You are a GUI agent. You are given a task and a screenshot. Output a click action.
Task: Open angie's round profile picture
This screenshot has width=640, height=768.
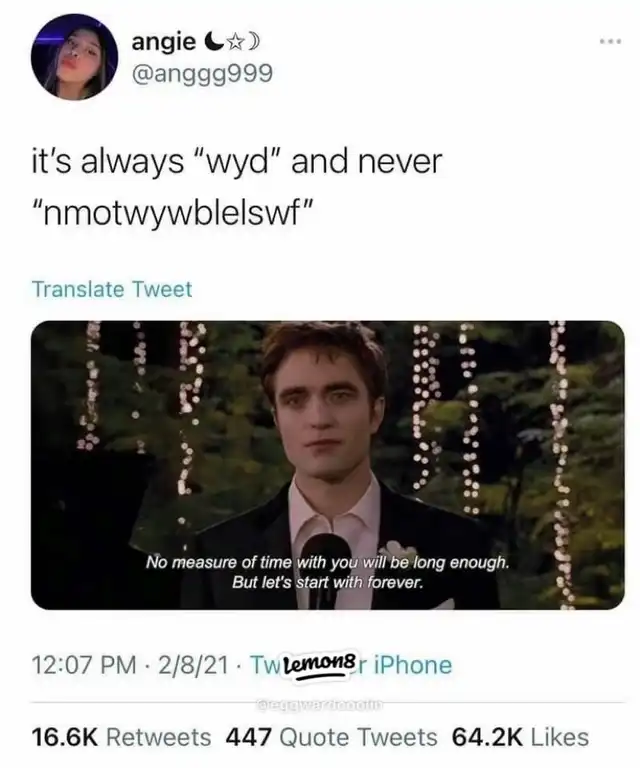point(74,57)
